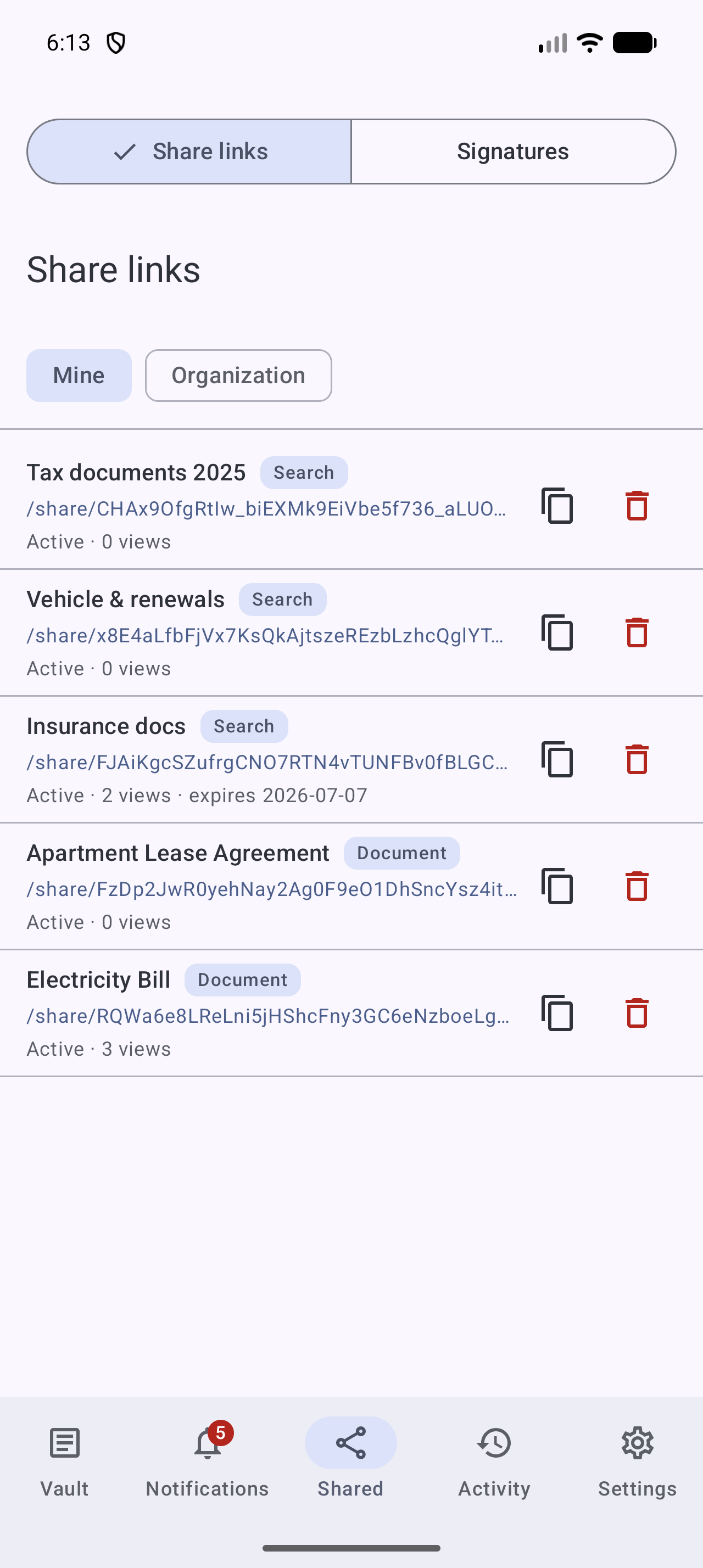Tap the cellular signal icon

click(x=553, y=43)
